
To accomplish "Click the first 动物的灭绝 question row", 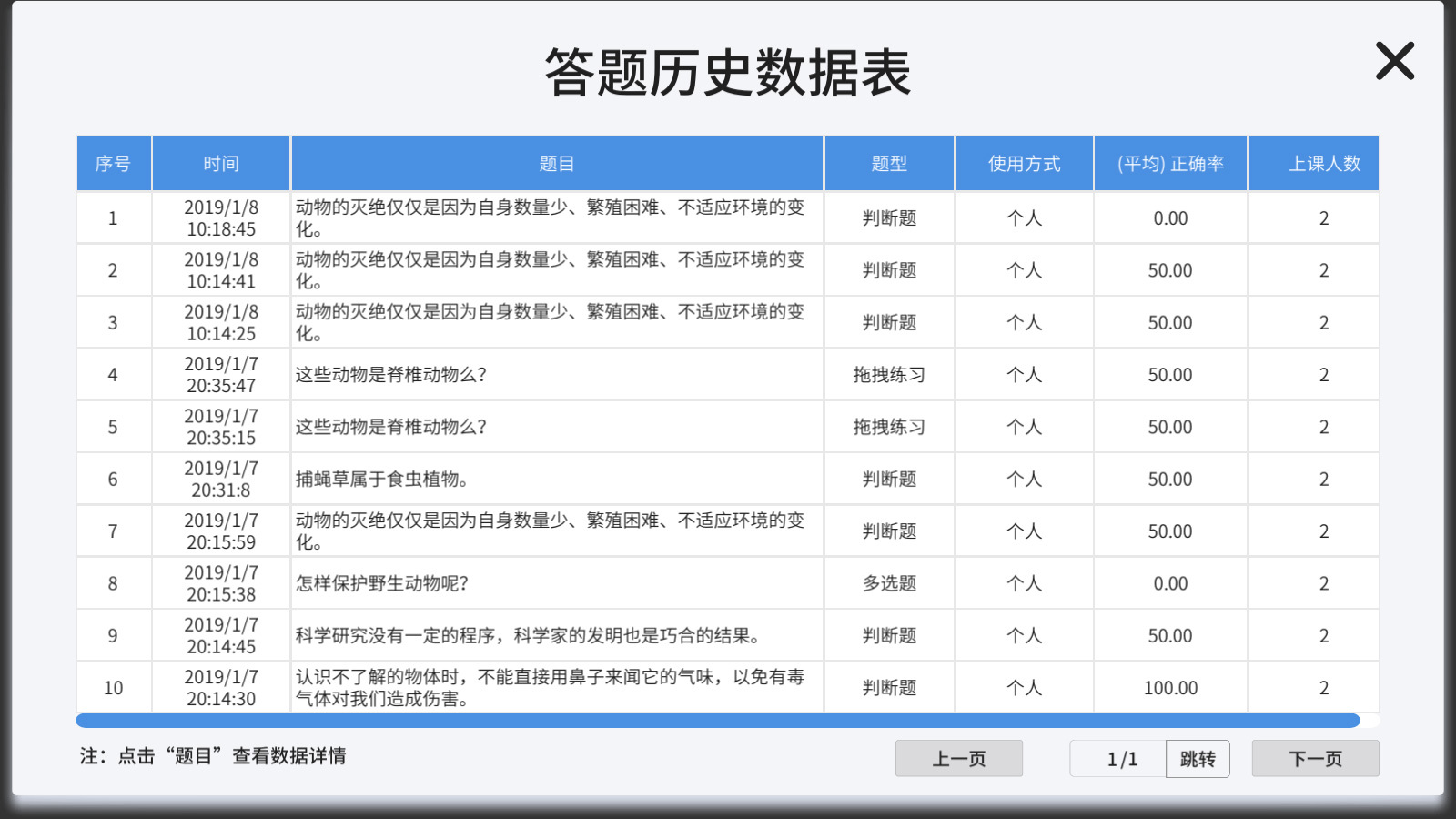I will tap(546, 217).
